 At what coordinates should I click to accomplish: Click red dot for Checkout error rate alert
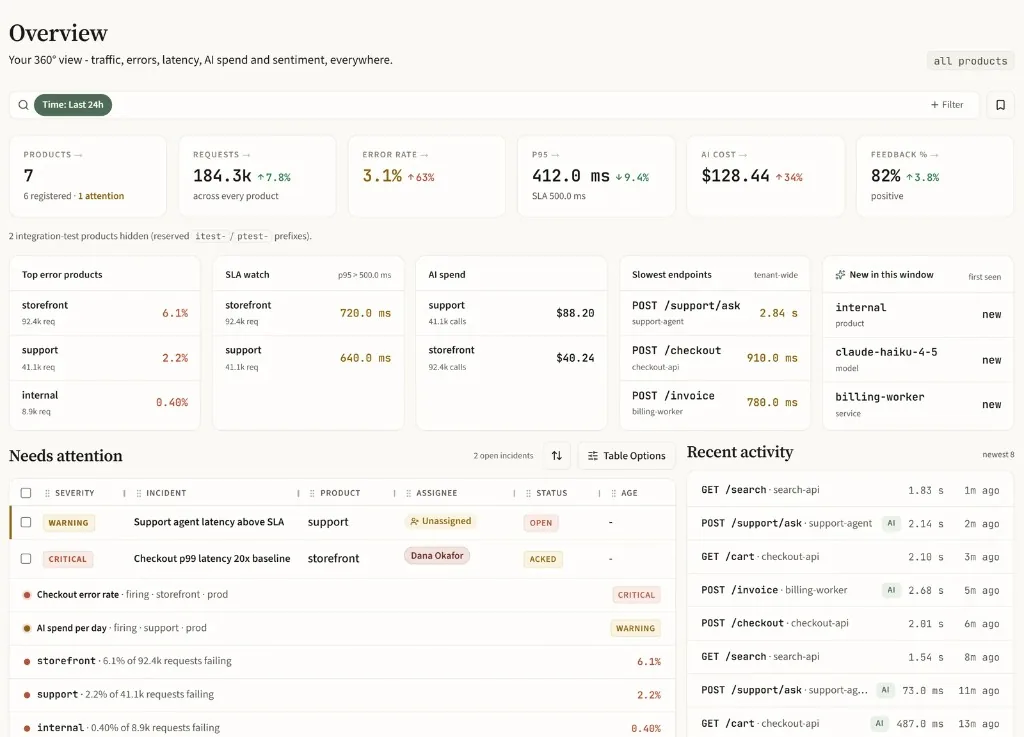click(x=27, y=595)
